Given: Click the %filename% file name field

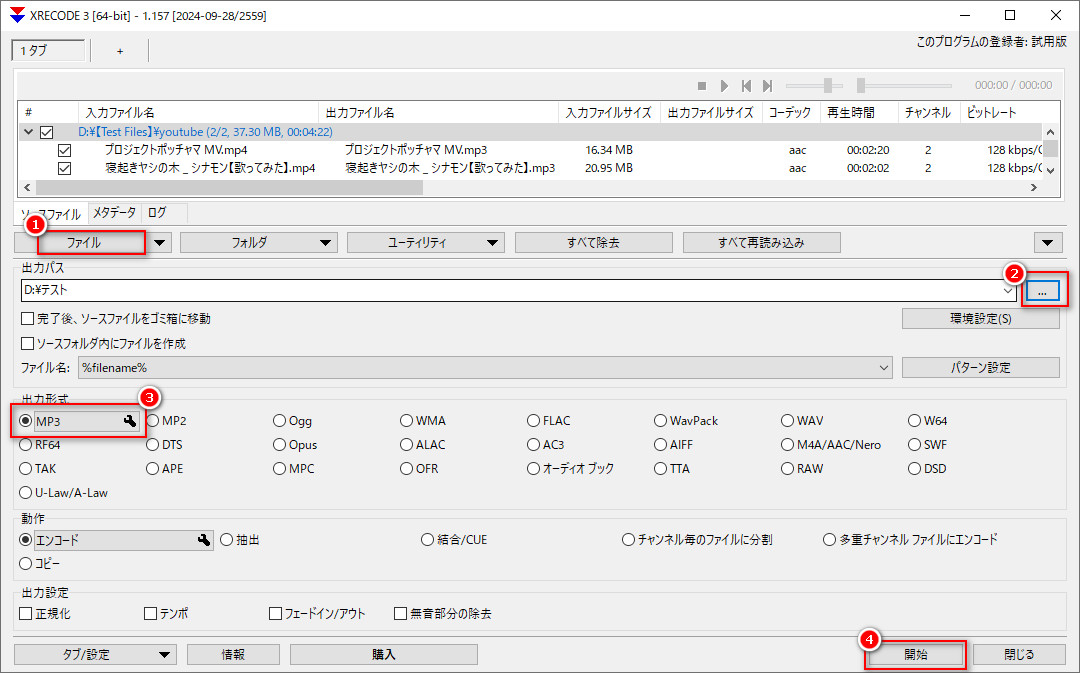Looking at the screenshot, I should [450, 367].
